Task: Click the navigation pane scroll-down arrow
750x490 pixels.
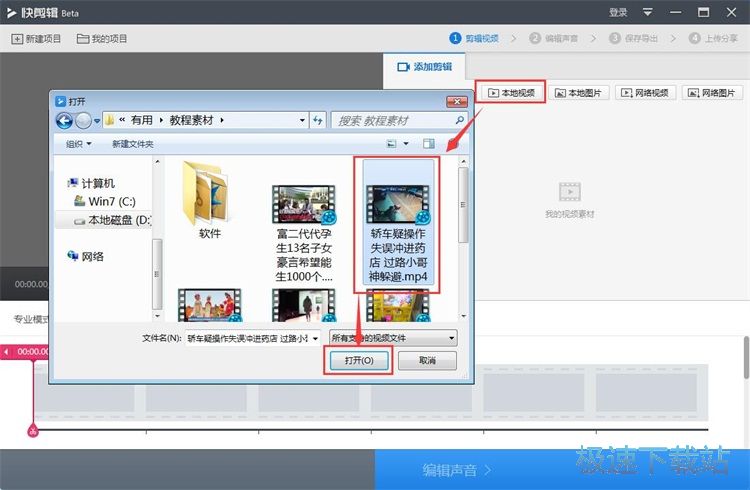Action: pos(157,316)
